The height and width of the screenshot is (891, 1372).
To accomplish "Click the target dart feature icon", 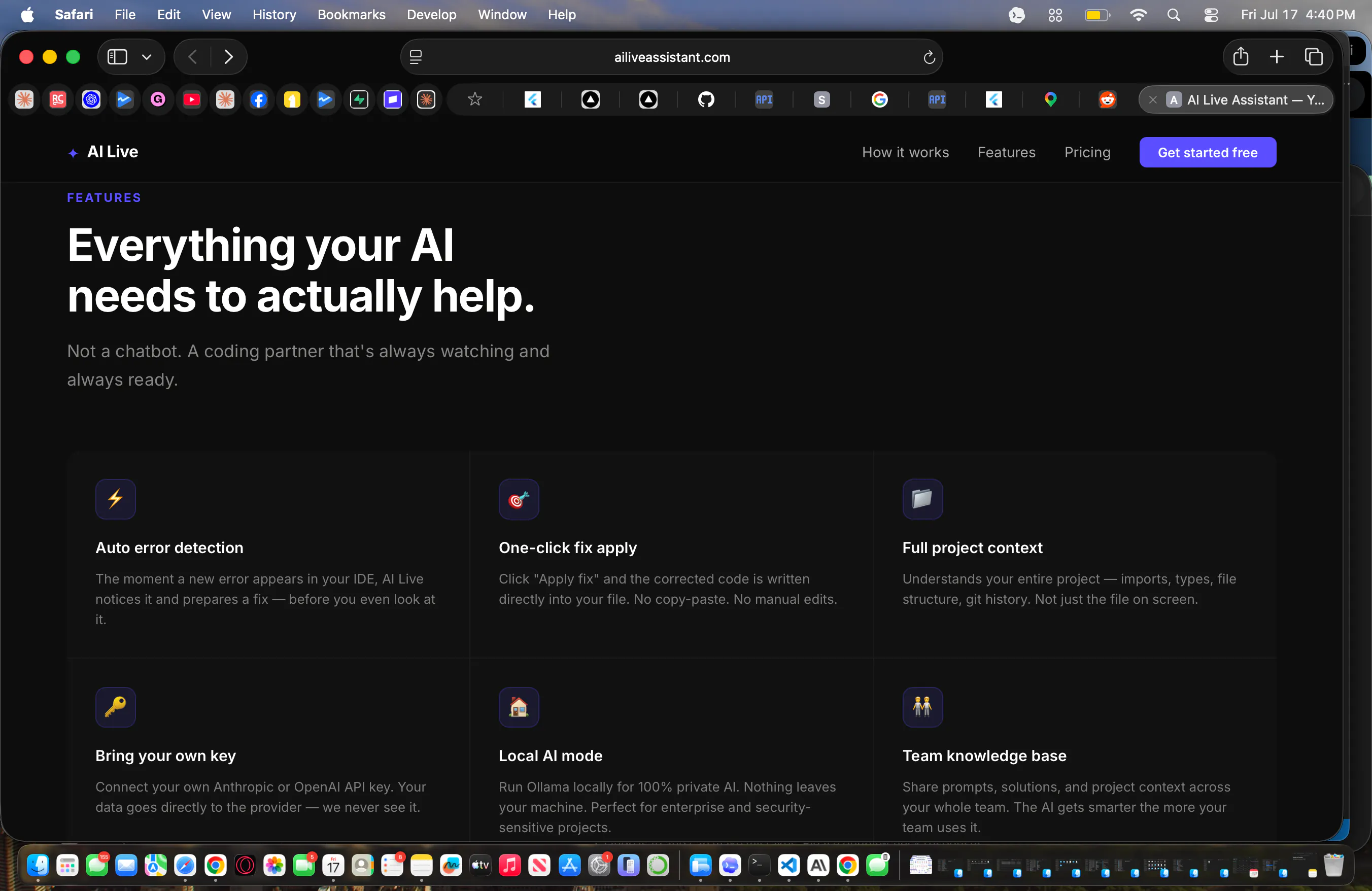I will [519, 499].
